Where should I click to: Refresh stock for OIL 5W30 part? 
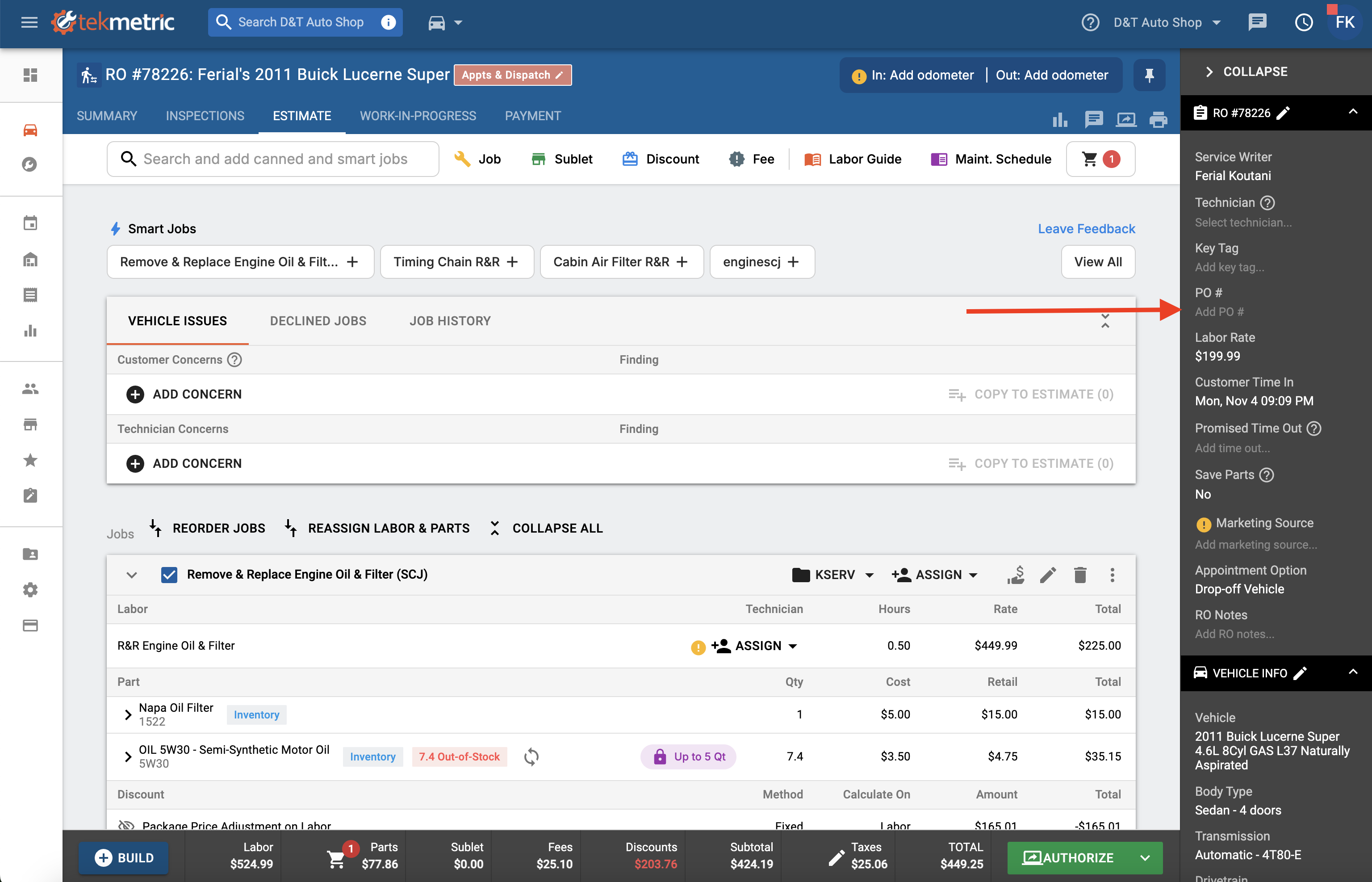tap(531, 756)
